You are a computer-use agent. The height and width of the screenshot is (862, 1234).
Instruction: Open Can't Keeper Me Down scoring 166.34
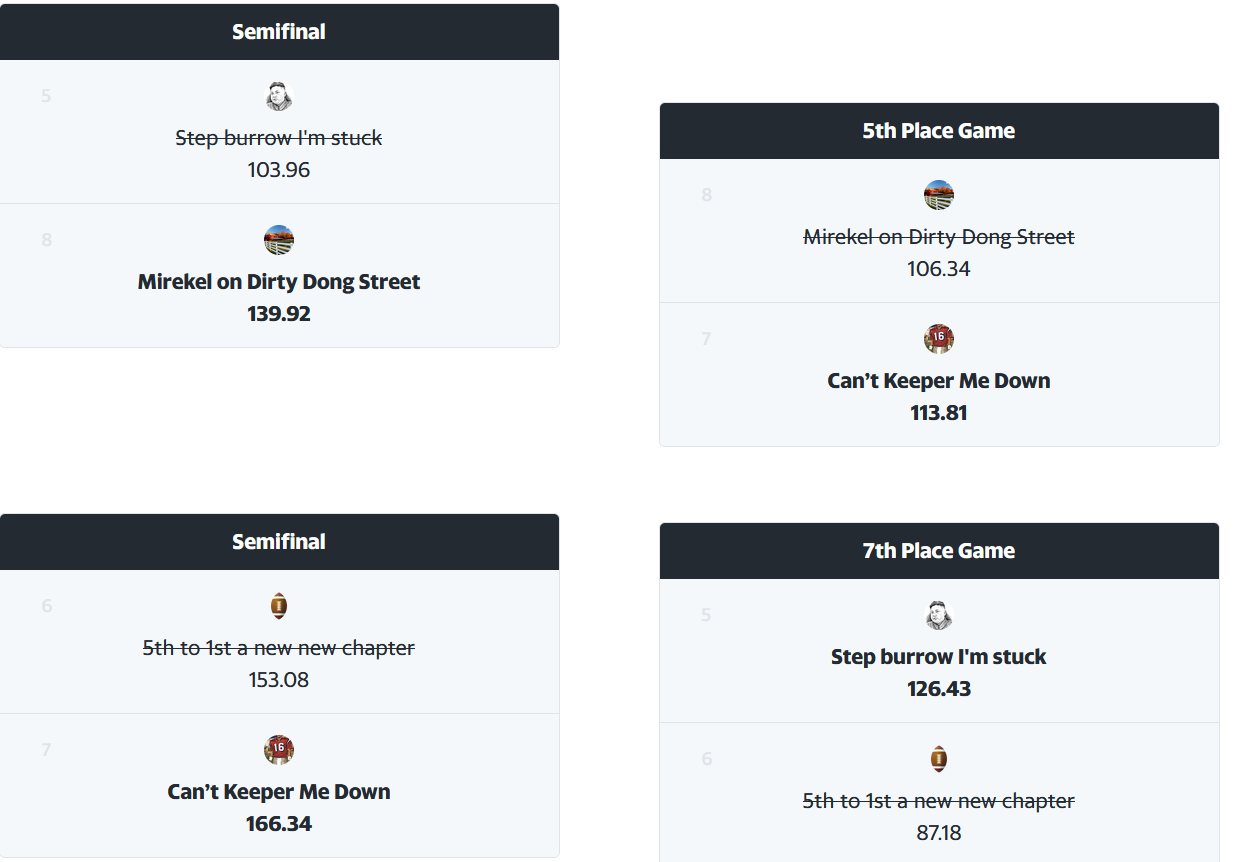[279, 792]
